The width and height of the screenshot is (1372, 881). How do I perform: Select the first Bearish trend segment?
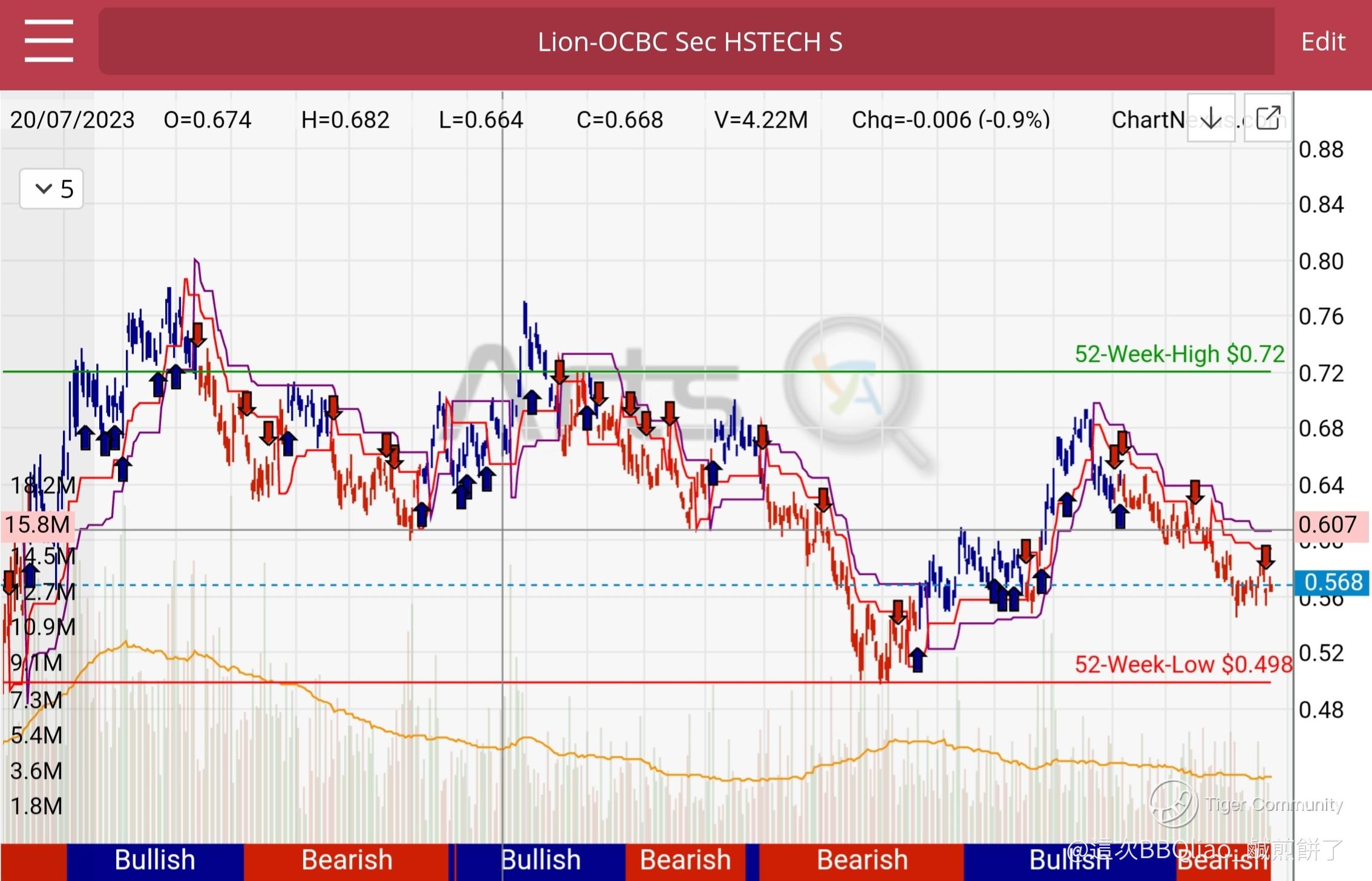(347, 860)
